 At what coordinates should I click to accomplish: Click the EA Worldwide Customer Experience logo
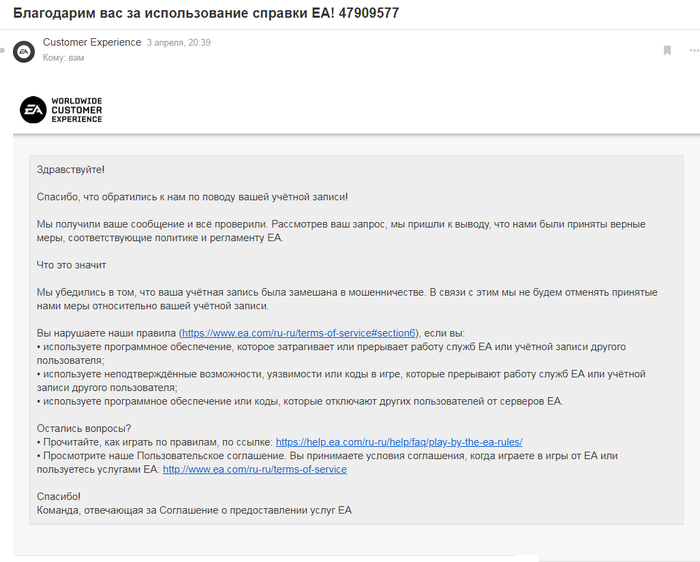point(61,109)
